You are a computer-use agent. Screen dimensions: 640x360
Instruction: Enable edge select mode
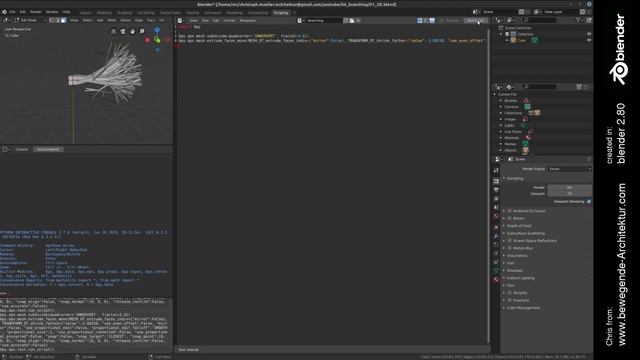coord(58,20)
